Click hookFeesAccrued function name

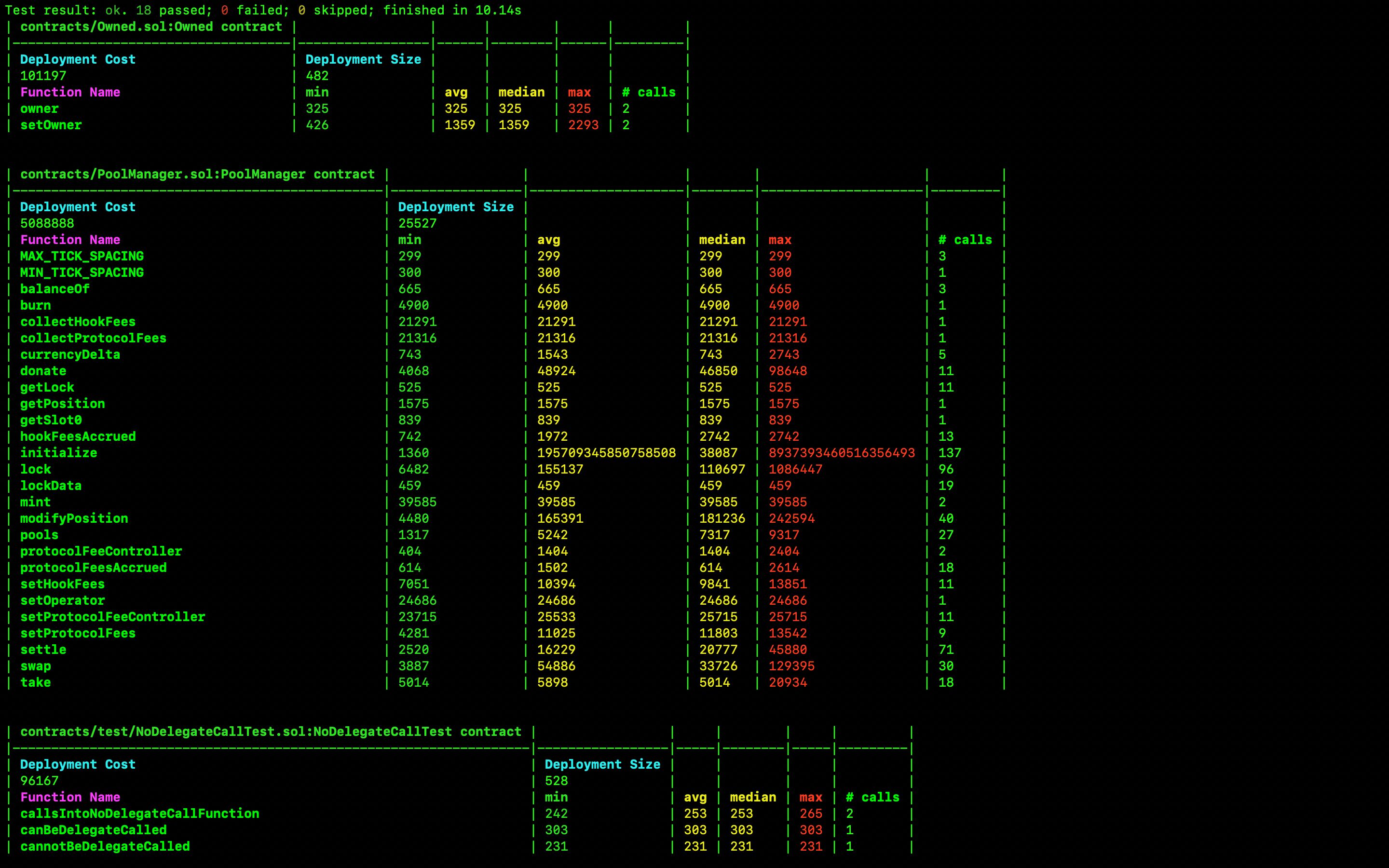78,436
